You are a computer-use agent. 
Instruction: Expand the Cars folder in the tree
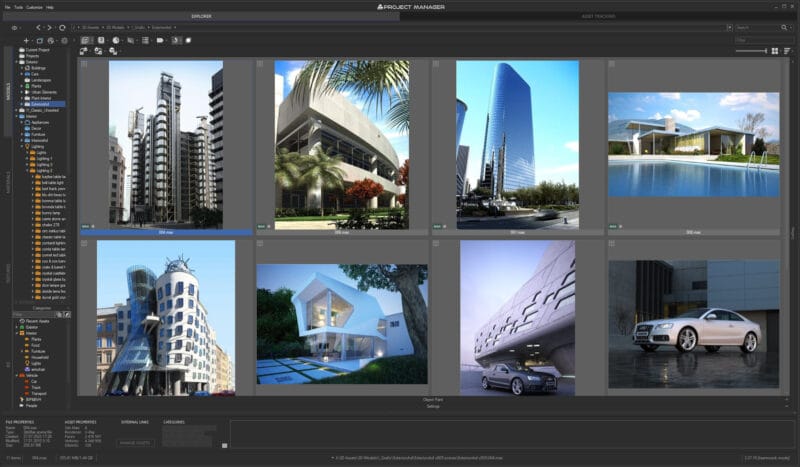point(22,74)
